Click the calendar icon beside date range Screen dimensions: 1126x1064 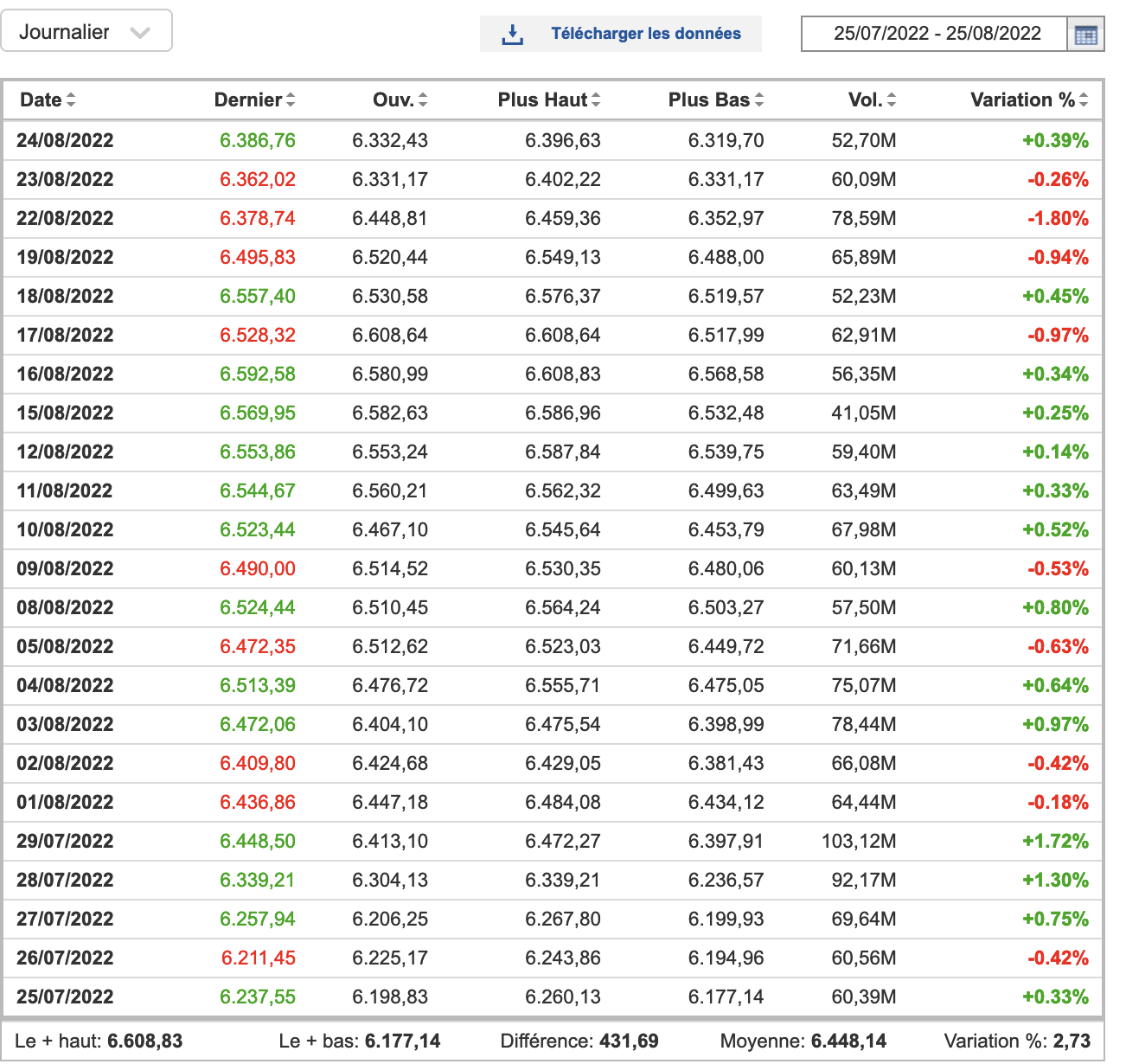click(x=1085, y=35)
